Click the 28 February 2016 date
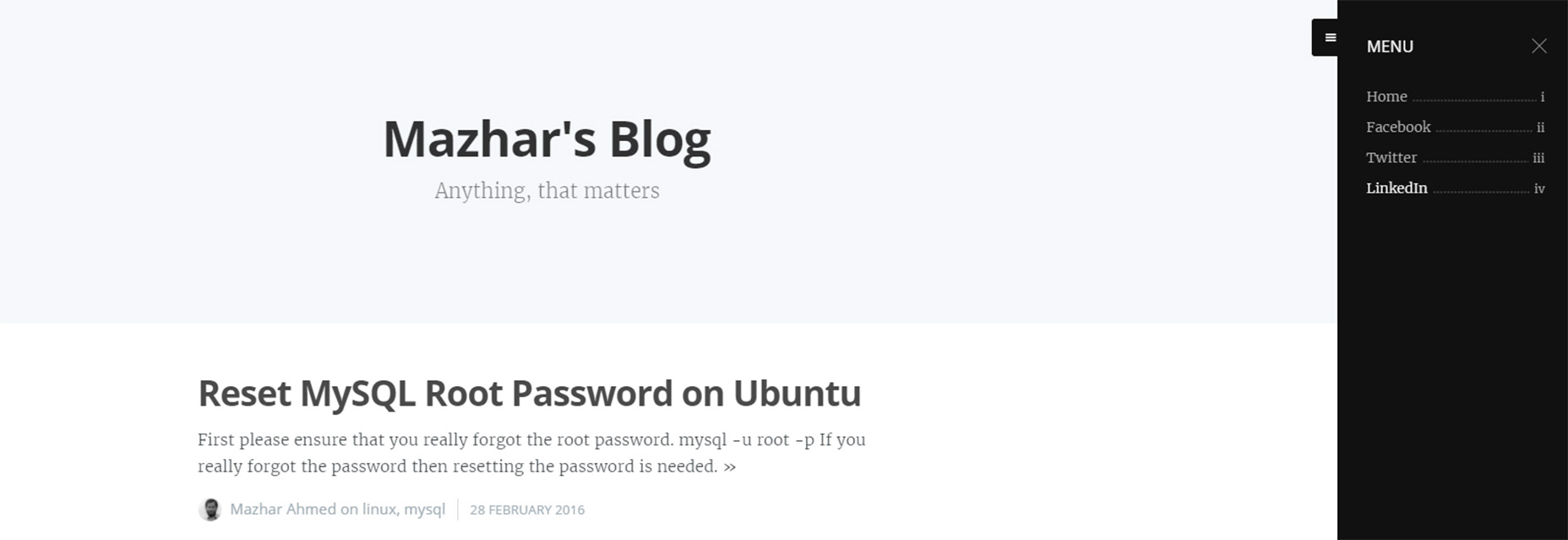Screen dimensions: 1568x540 527,510
